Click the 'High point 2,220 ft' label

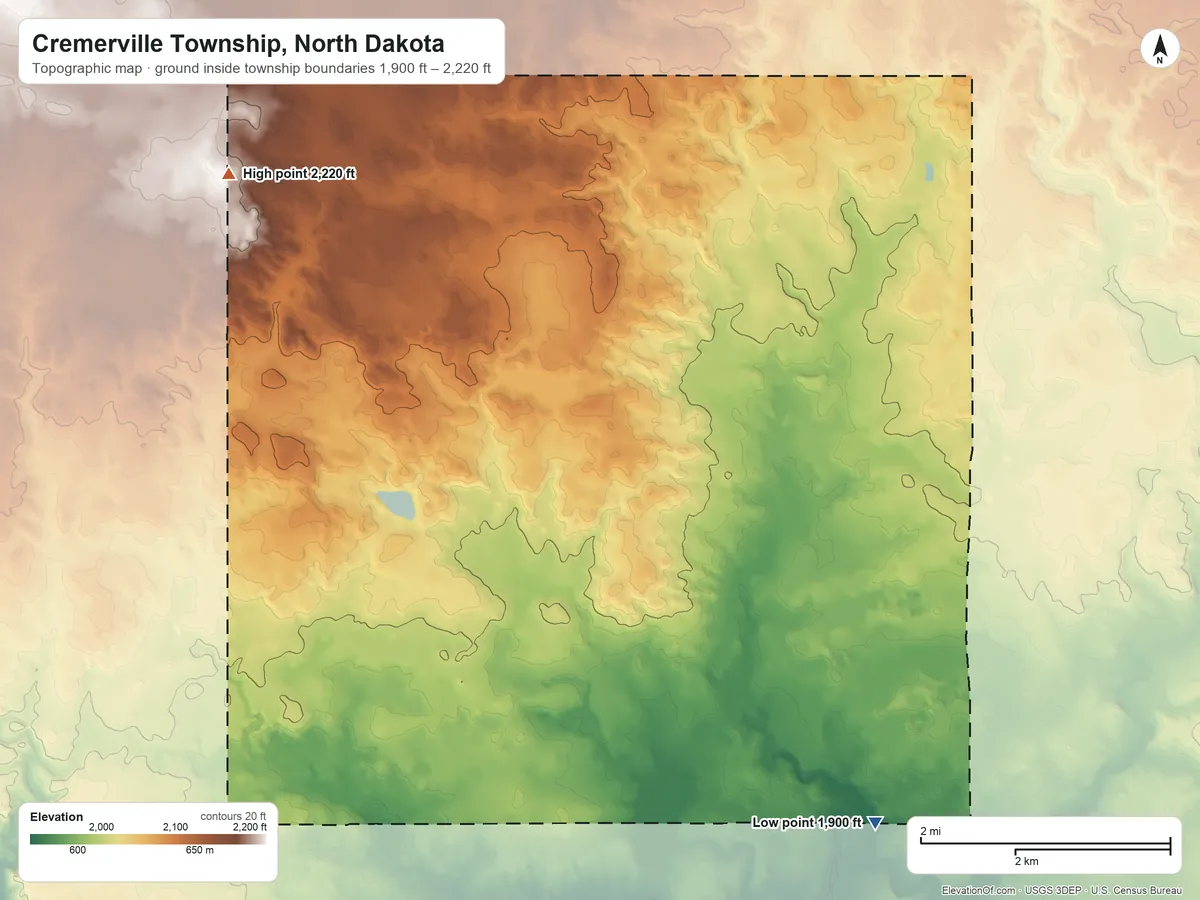pos(299,174)
